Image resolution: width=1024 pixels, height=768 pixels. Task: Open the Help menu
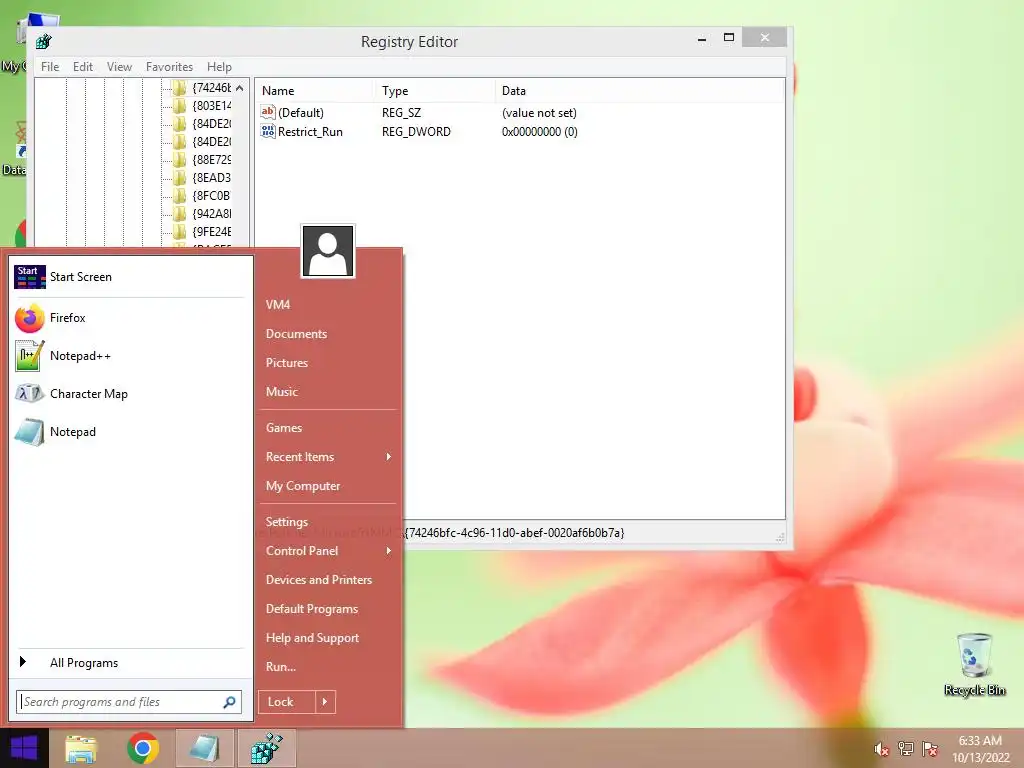point(219,67)
